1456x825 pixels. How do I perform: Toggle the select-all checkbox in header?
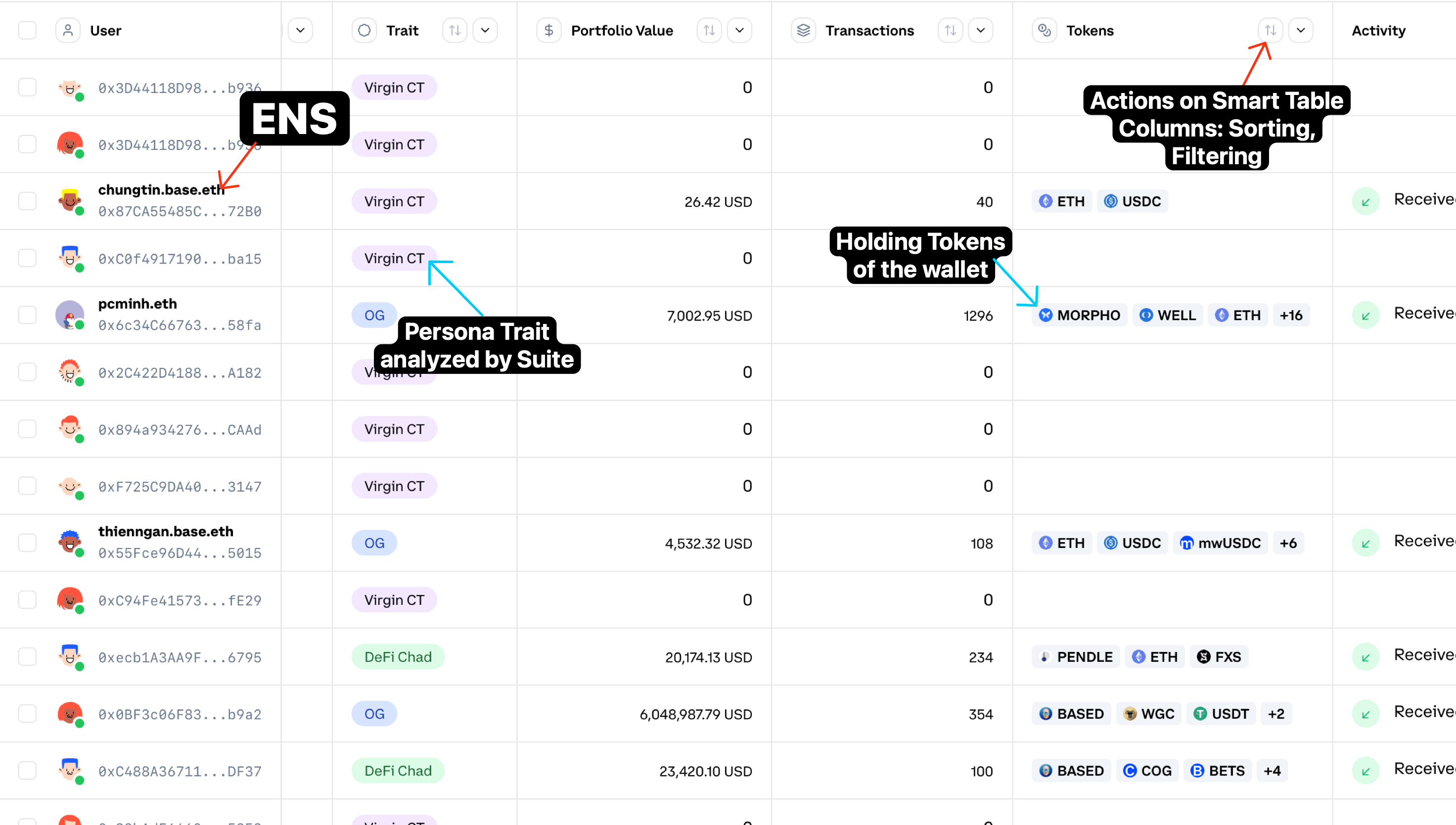coord(27,31)
